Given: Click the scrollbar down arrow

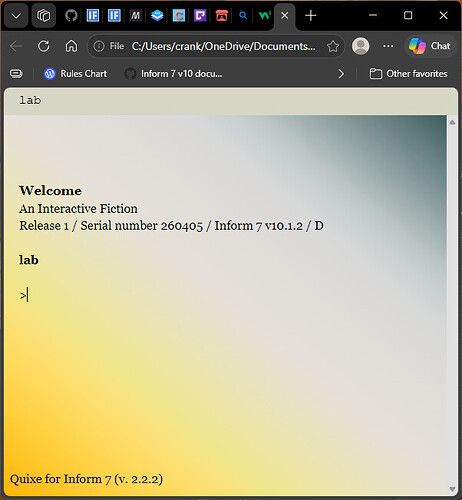Looking at the screenshot, I should [x=452, y=489].
